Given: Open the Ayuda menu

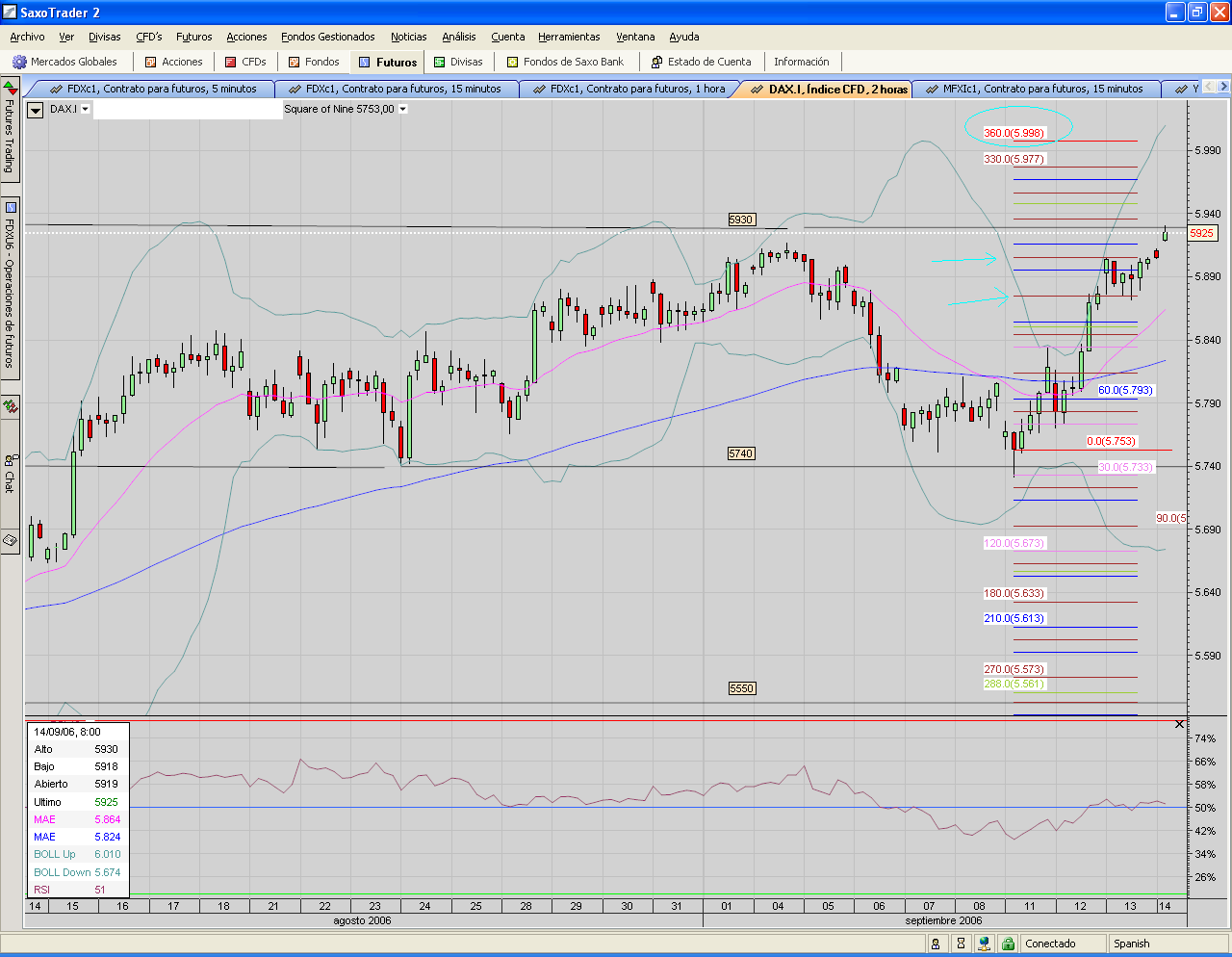Looking at the screenshot, I should pos(684,37).
